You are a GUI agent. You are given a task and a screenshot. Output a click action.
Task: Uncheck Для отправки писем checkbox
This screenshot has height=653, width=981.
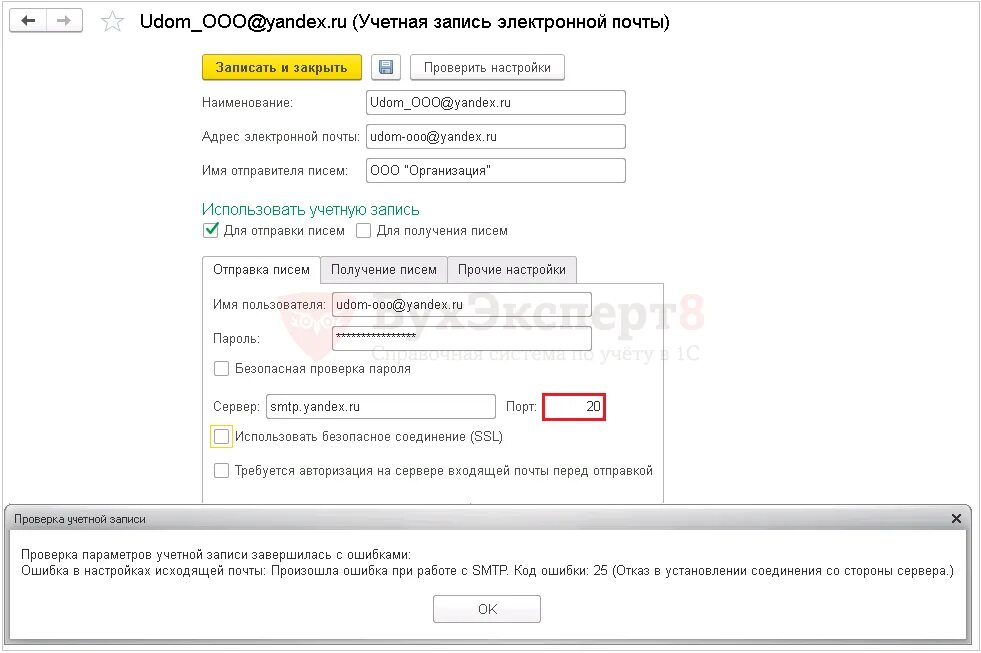(x=211, y=230)
